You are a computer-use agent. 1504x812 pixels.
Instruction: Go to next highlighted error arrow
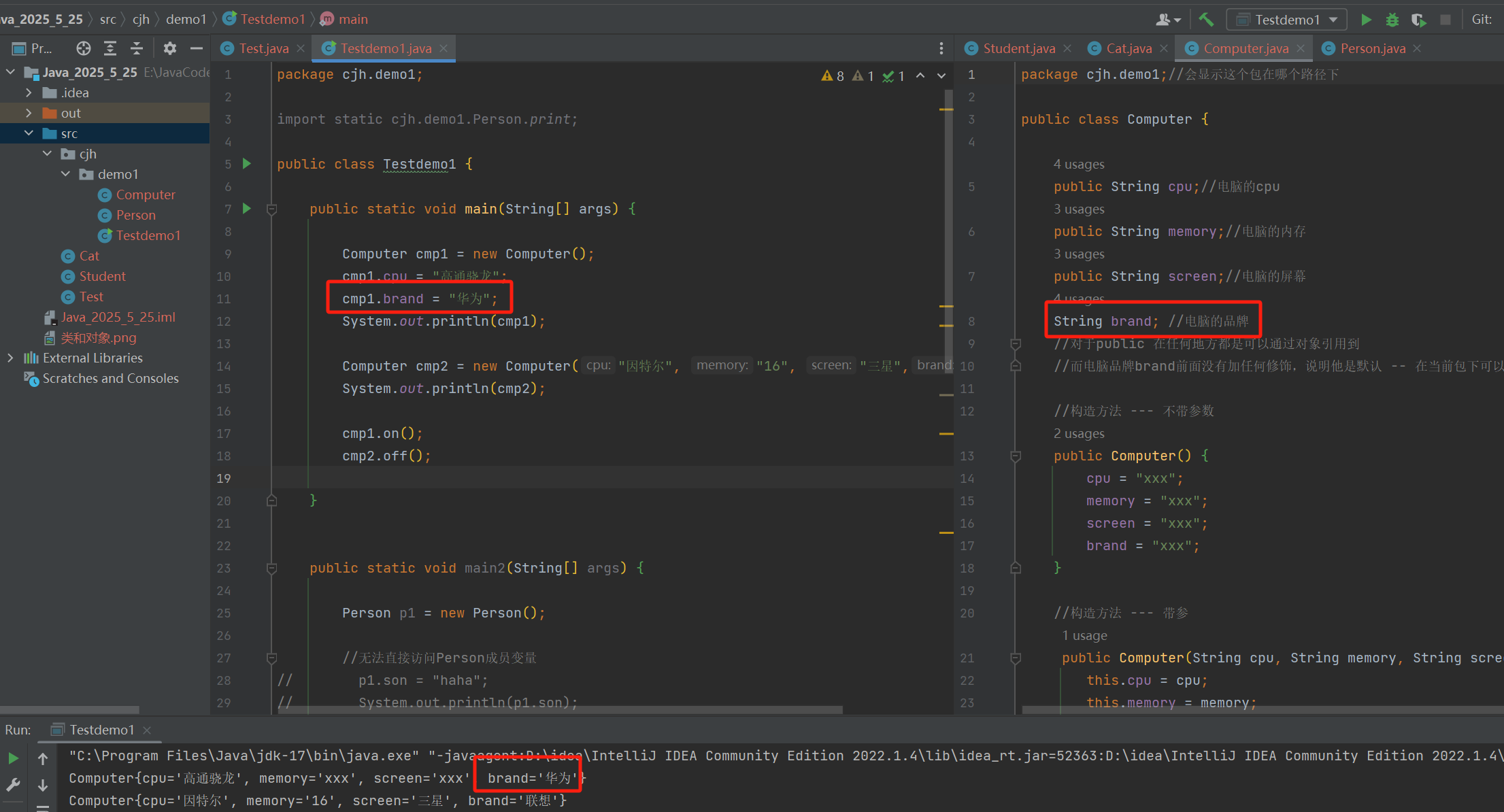(x=941, y=75)
